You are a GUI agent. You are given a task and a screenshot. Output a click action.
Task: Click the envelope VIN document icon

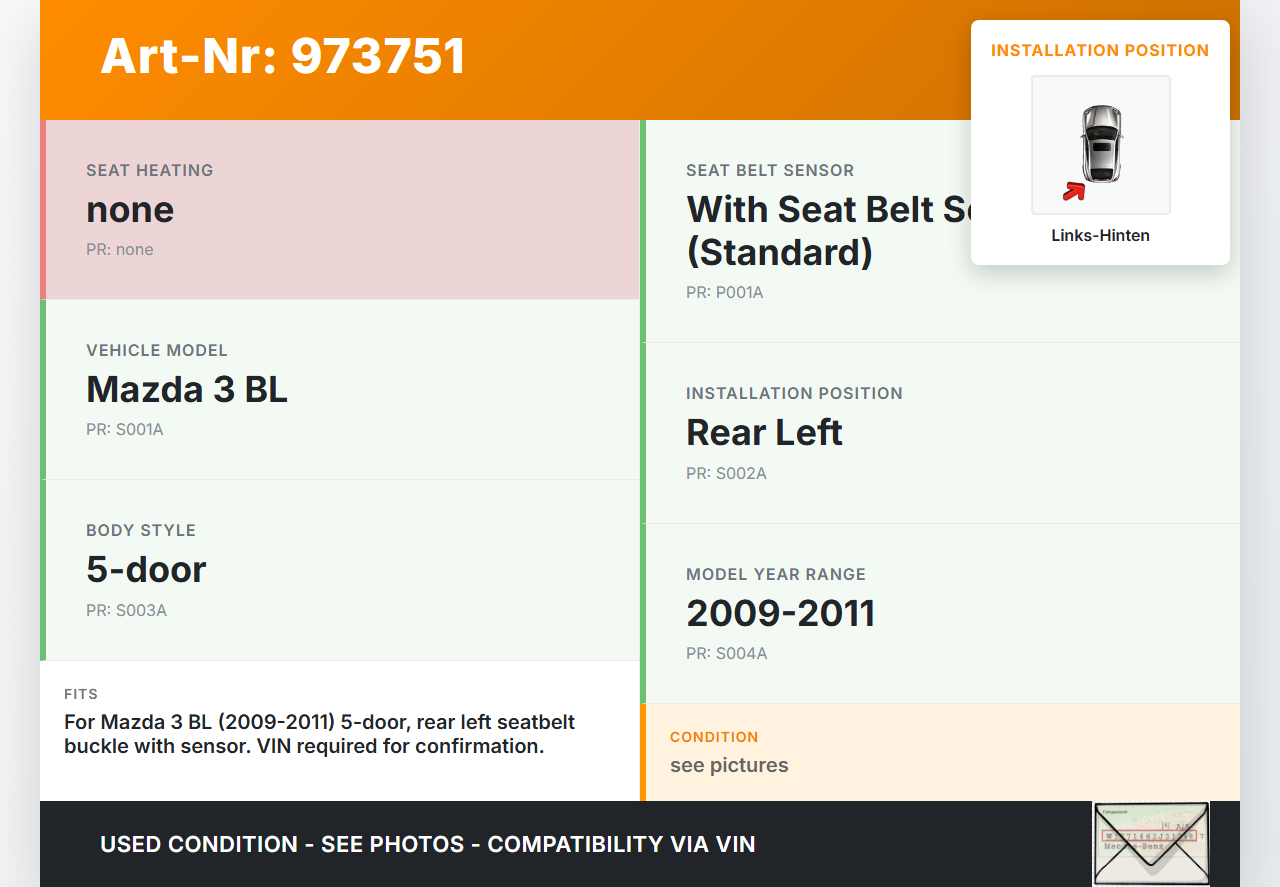click(x=1151, y=843)
